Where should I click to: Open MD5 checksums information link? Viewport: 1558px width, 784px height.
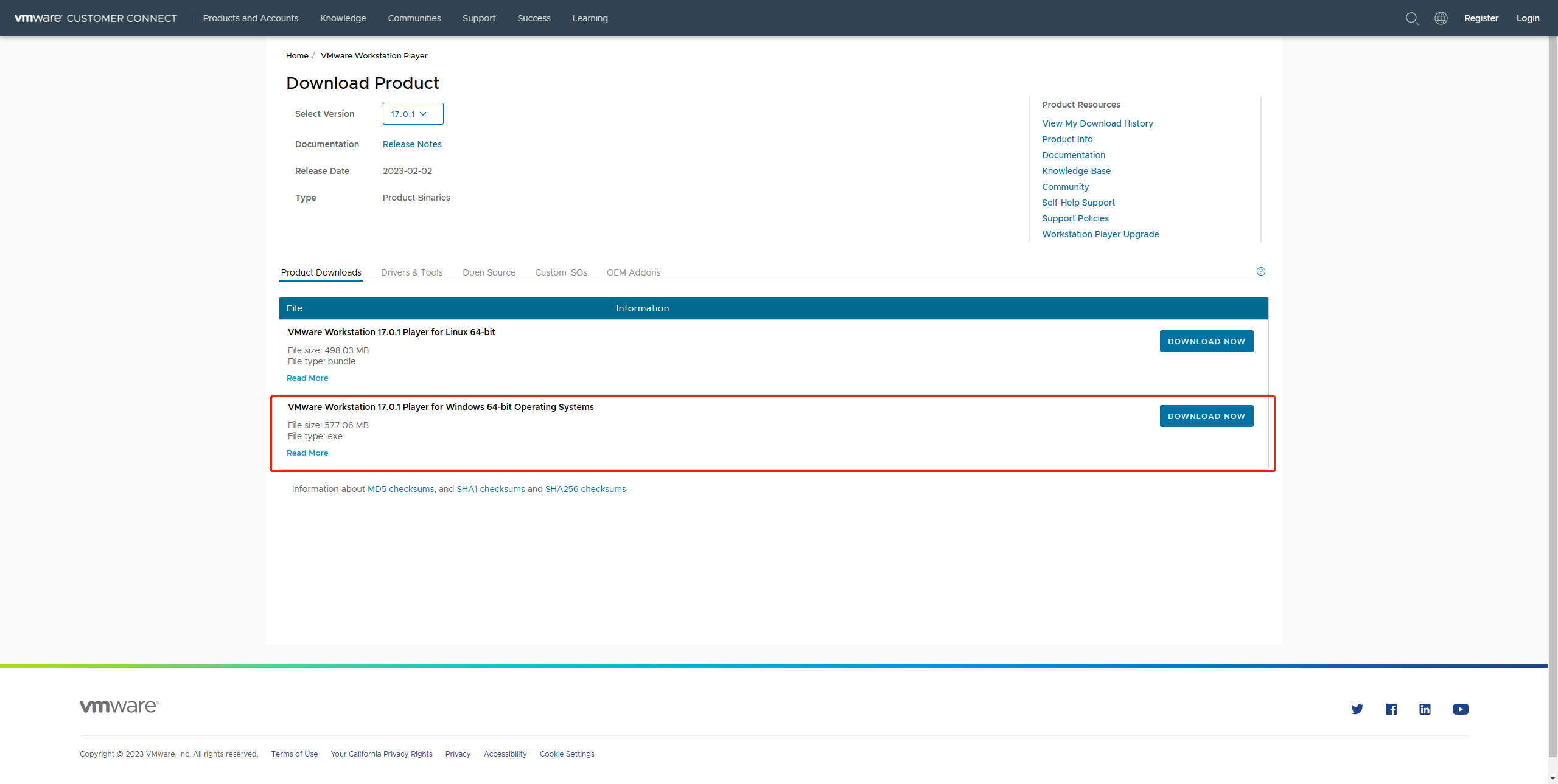point(400,489)
